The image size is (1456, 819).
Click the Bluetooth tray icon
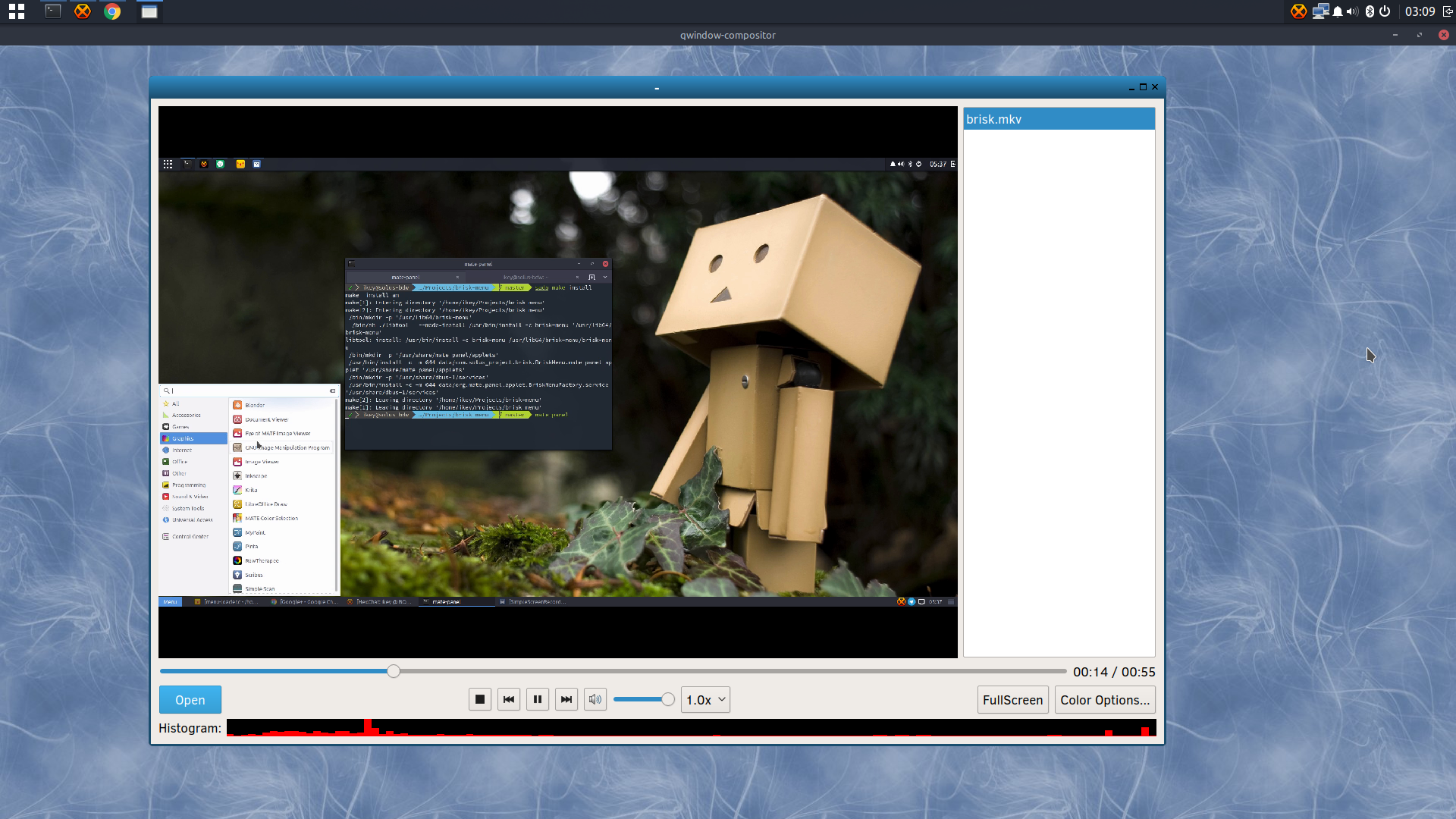1370,11
